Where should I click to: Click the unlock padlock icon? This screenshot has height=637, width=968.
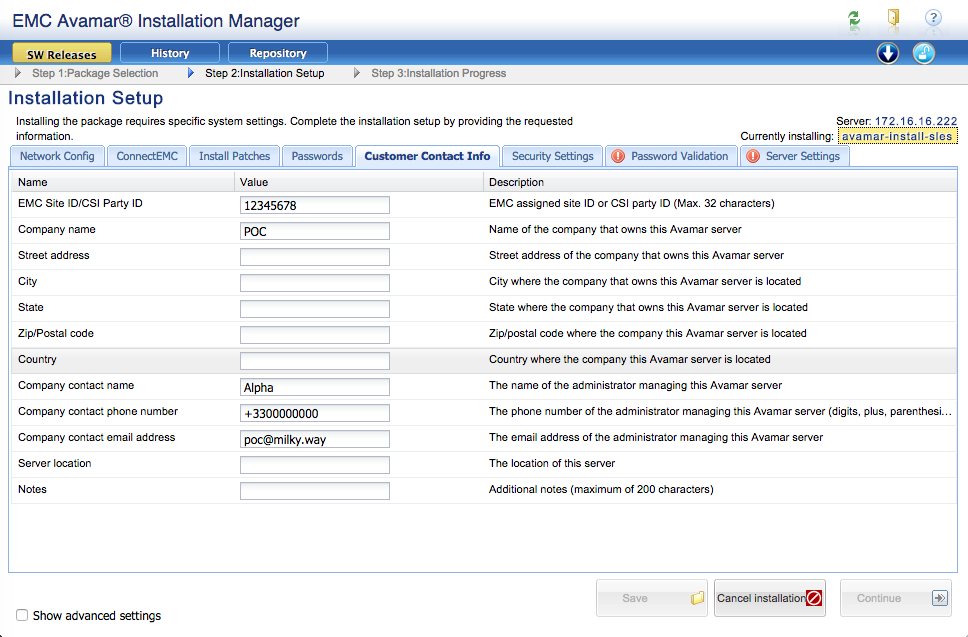(x=924, y=53)
